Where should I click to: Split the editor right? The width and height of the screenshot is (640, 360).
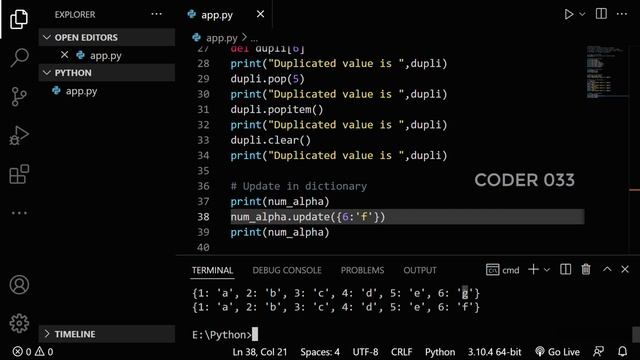(x=601, y=14)
